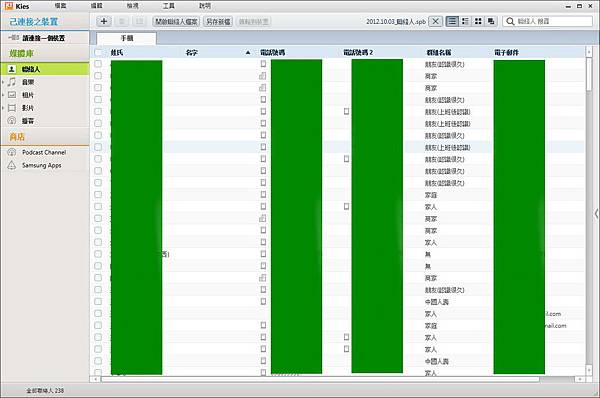Click the 另存新檔 save as button

(x=218, y=21)
